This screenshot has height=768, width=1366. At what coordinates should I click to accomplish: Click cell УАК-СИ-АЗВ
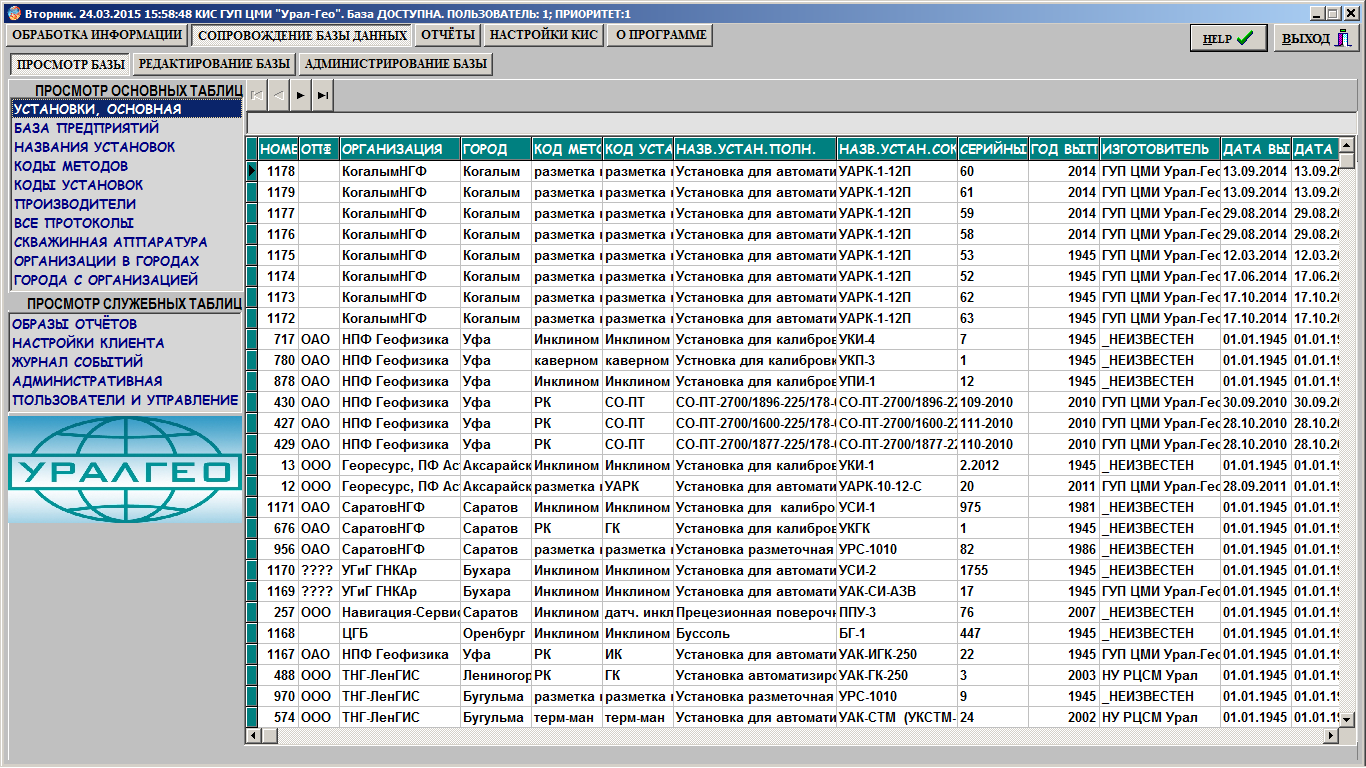(896, 591)
